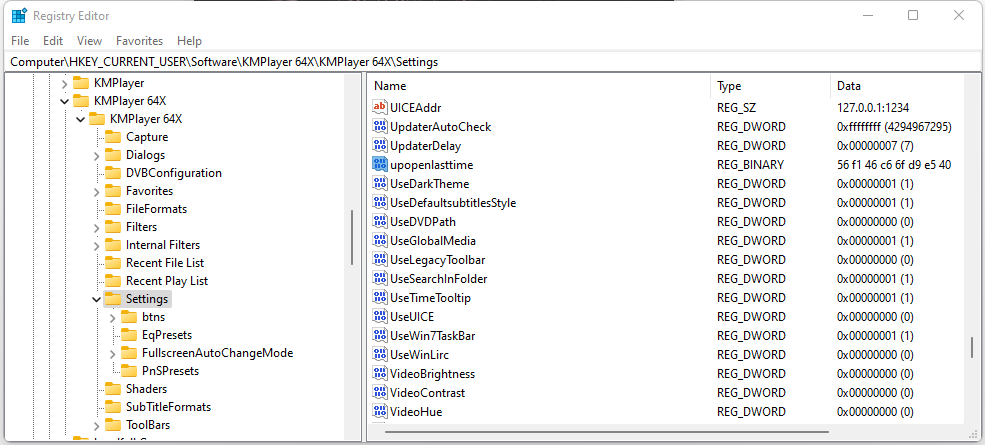Open the Help menu
Screen dimensions: 985x445
pos(189,41)
